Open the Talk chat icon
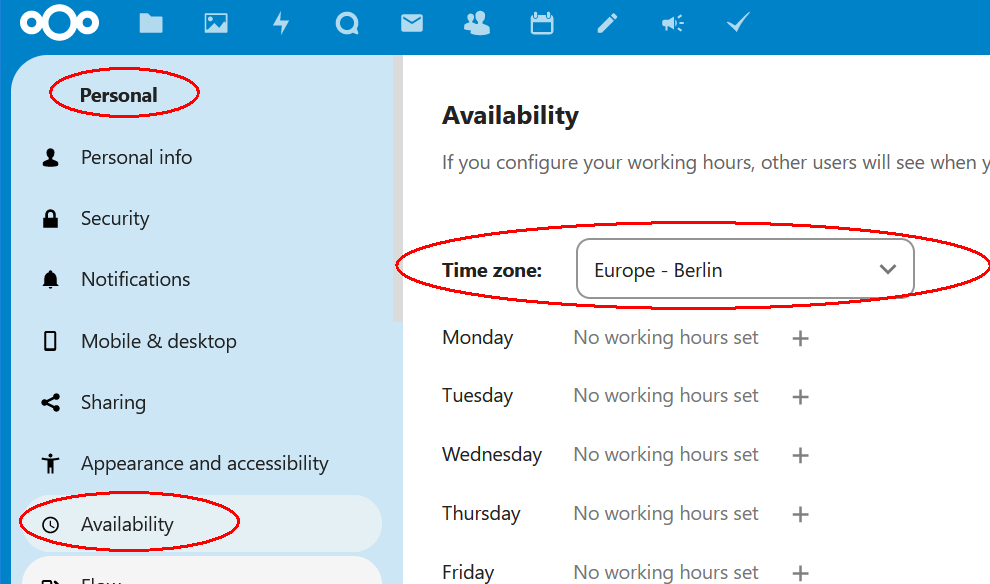The width and height of the screenshot is (990, 584). pos(347,24)
